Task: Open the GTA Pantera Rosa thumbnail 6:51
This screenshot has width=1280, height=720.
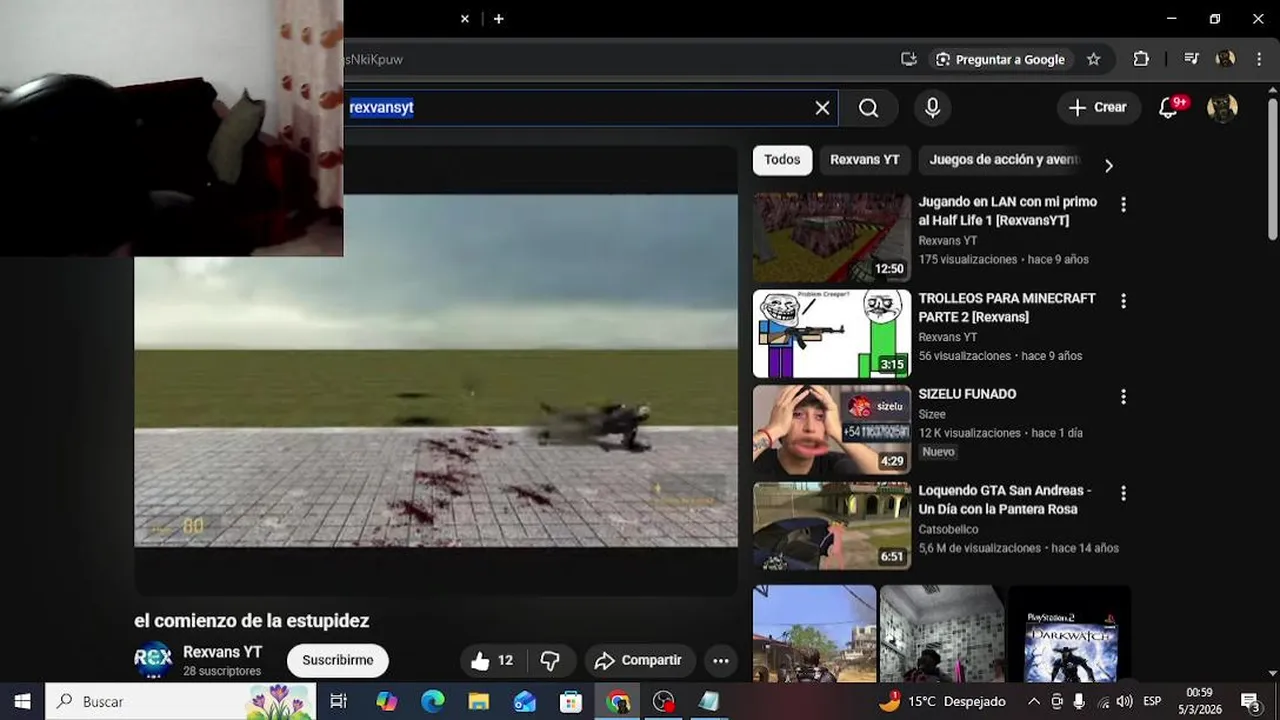Action: click(832, 527)
